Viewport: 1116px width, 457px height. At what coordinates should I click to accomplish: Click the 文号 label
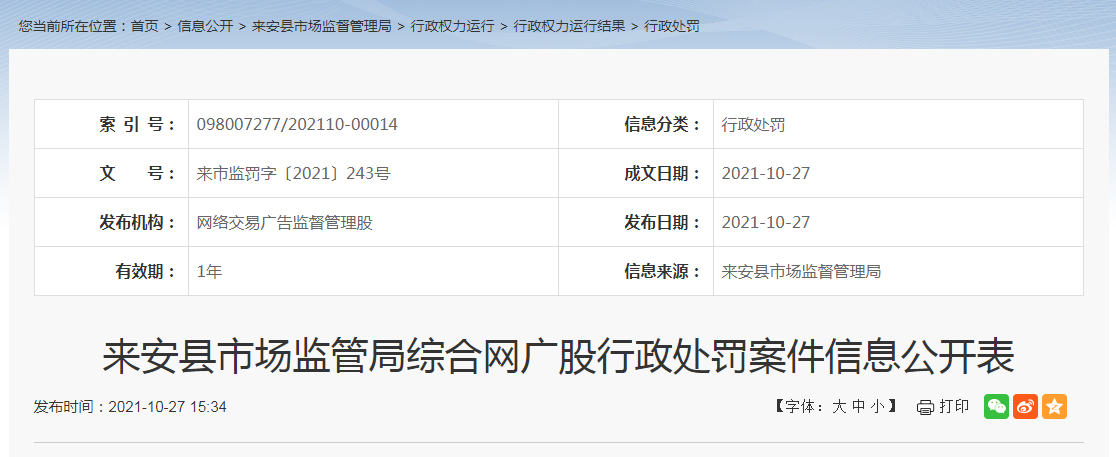[x=137, y=174]
